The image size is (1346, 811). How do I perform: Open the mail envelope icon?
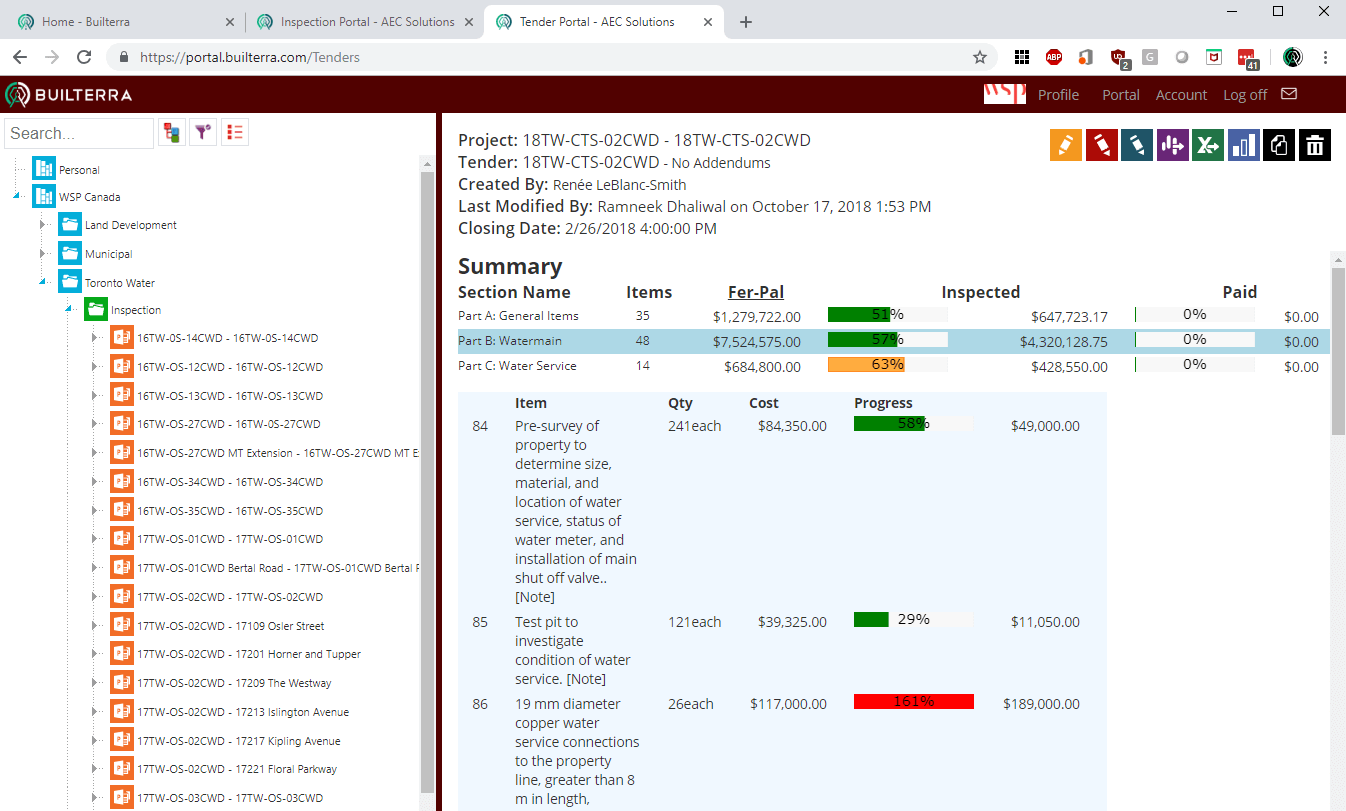[1289, 94]
